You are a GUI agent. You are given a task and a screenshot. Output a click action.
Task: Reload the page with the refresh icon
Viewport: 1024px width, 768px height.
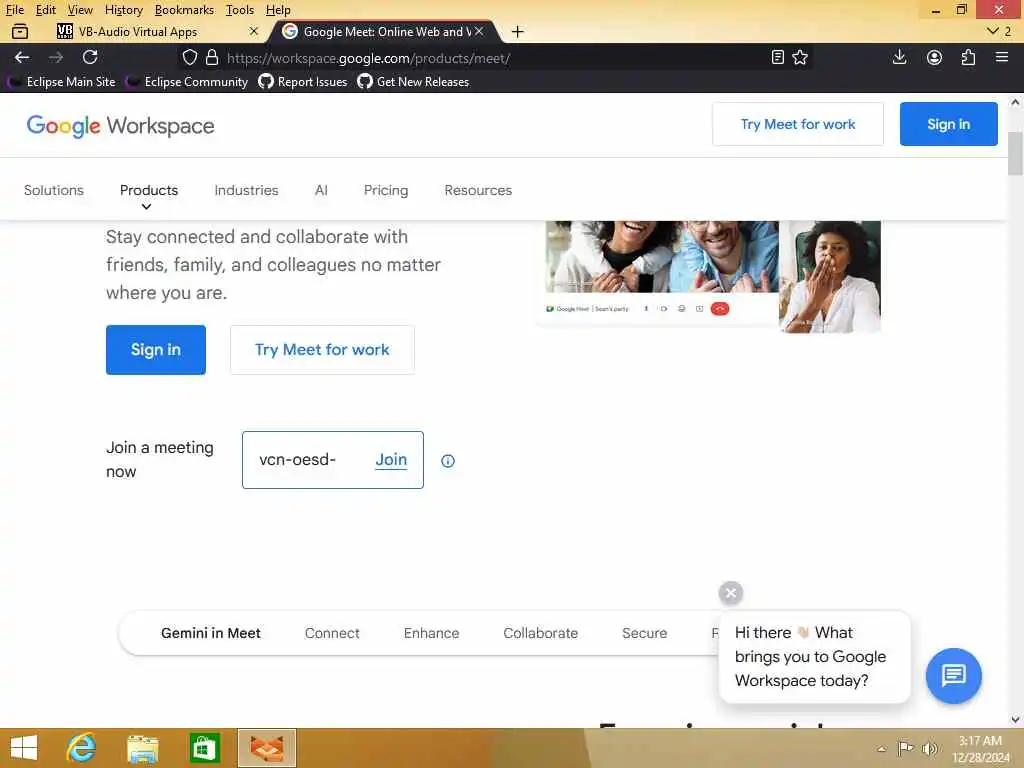[x=90, y=57]
